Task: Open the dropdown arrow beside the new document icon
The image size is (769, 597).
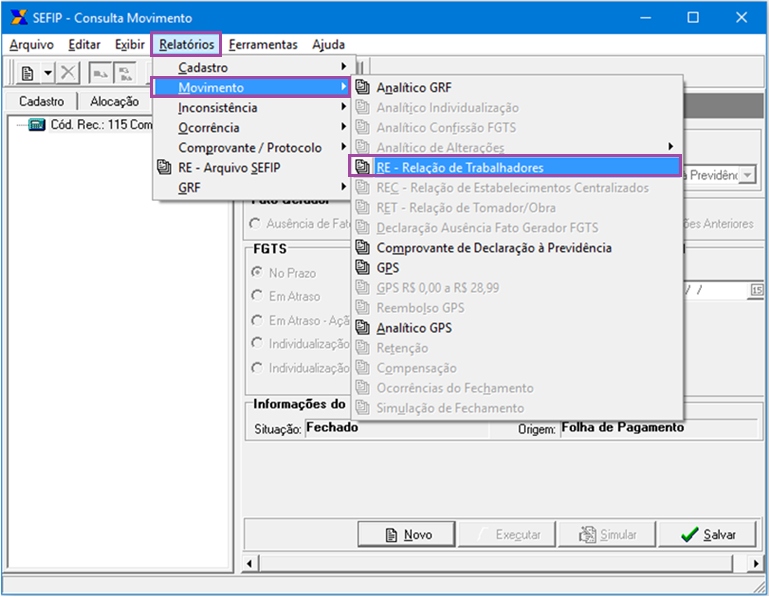Action: 48,74
